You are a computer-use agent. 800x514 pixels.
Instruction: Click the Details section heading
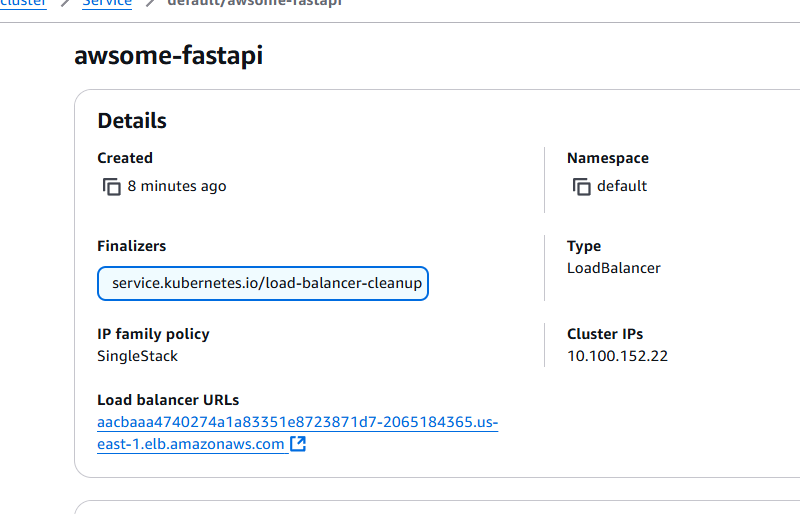(132, 121)
